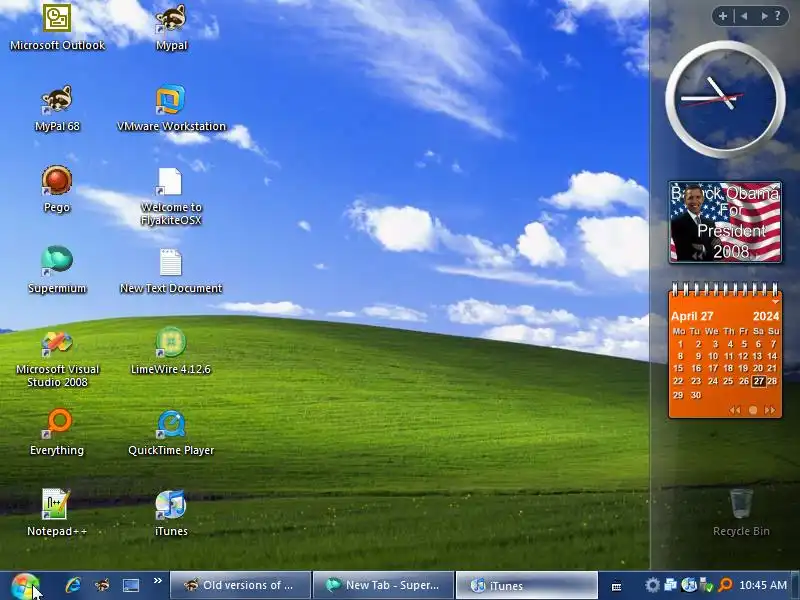Click the windows sidebar tray icon

click(670, 585)
